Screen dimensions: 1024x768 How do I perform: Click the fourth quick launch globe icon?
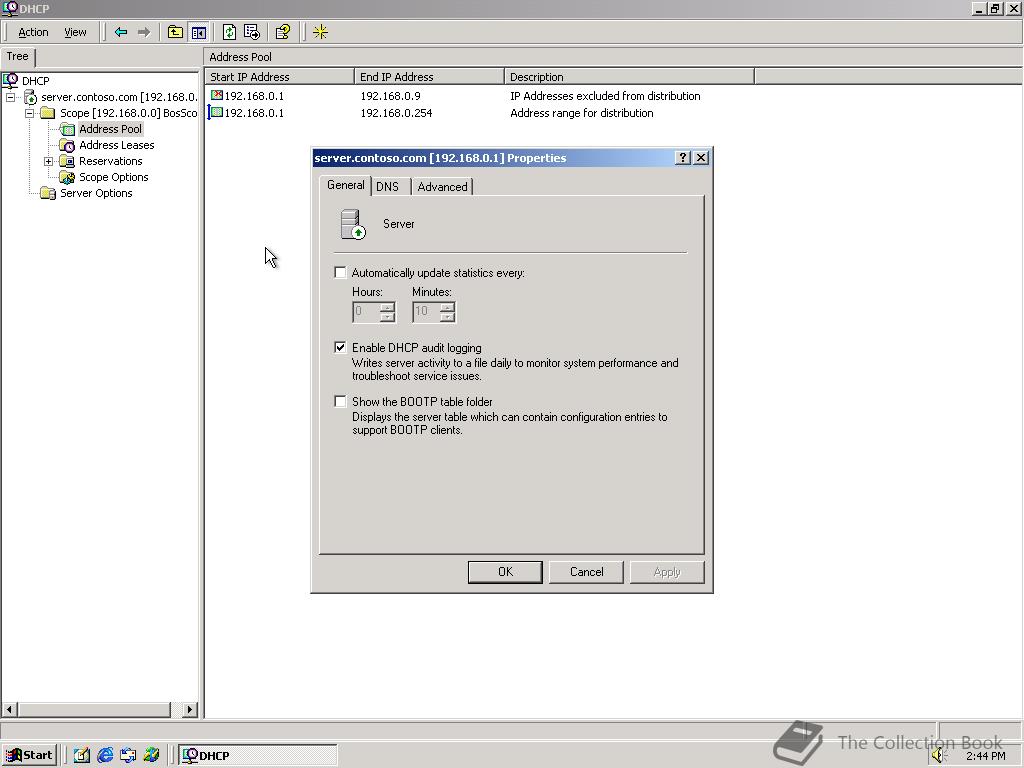[x=152, y=755]
